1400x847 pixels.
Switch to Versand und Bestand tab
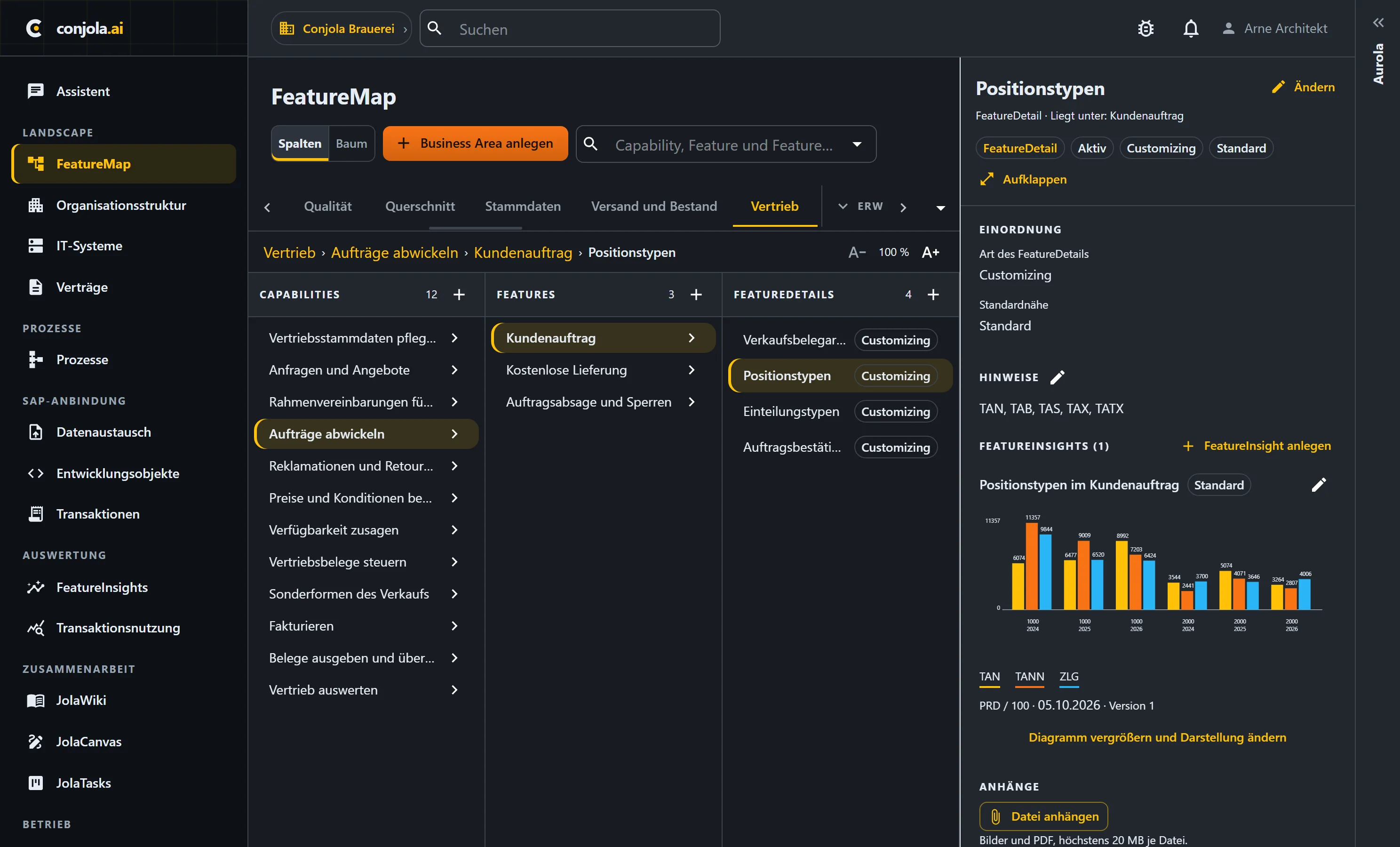click(654, 207)
